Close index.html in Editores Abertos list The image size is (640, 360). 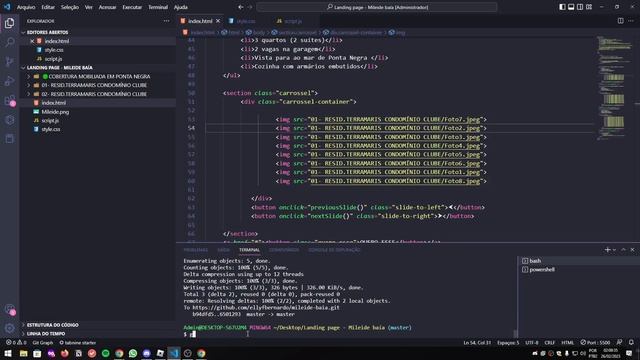(32, 41)
